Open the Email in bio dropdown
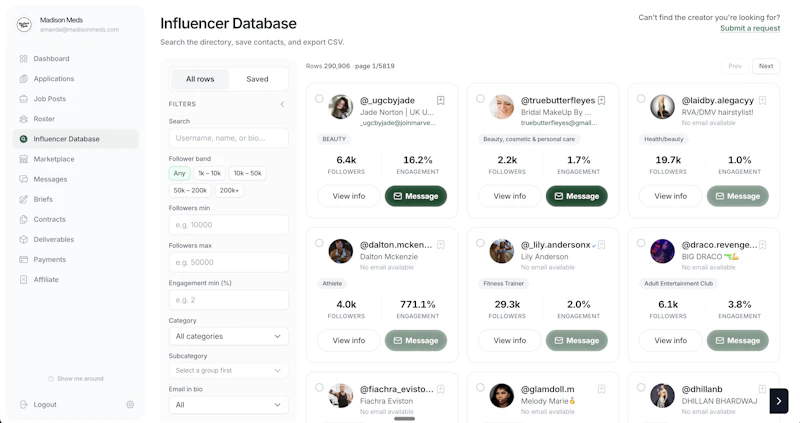800x423 pixels. [x=229, y=405]
